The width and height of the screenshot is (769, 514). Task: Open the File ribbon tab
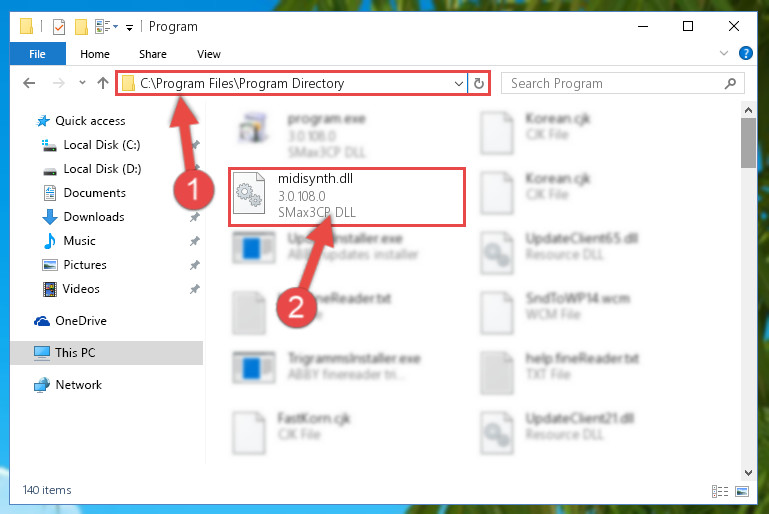click(37, 54)
